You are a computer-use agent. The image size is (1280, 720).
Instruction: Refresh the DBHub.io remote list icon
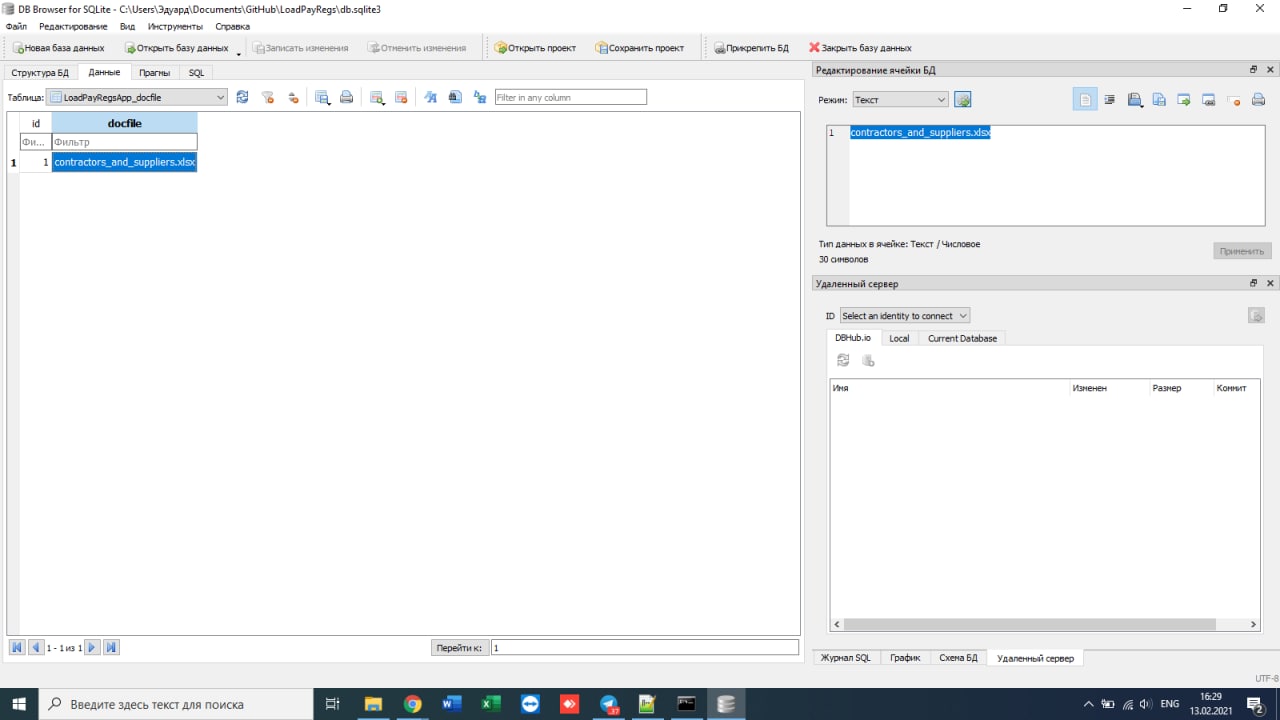tap(843, 360)
